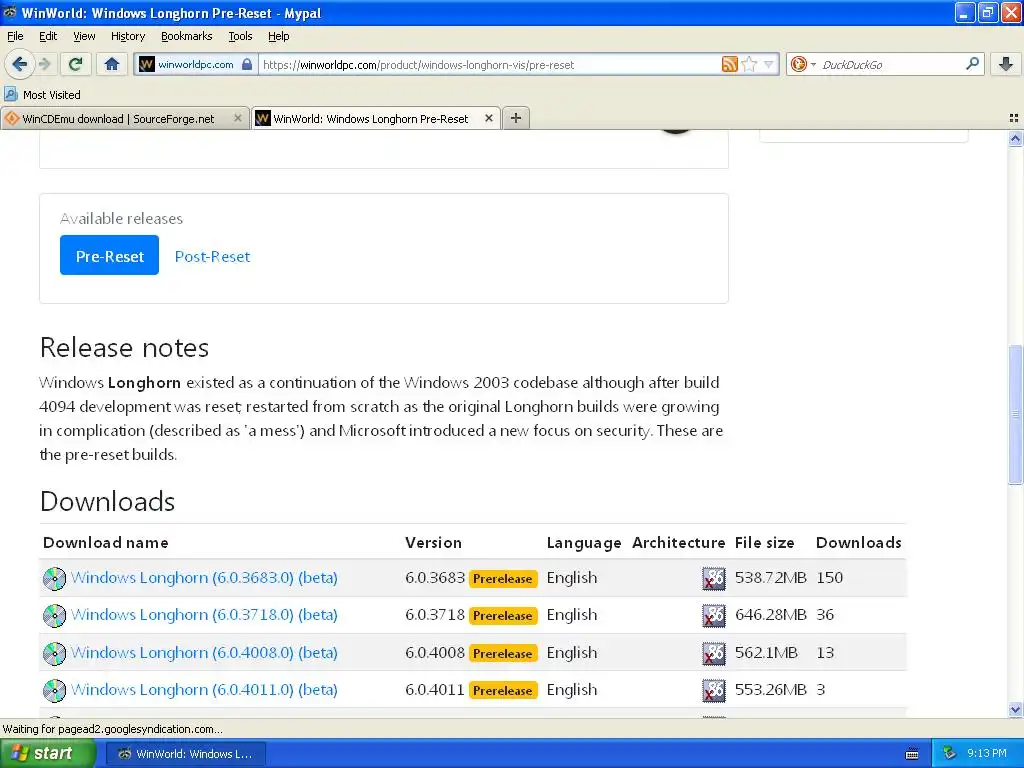Click the disc icon for Longhorn 6.0.3718.0
Screen dimensions: 1024x768
[54, 616]
